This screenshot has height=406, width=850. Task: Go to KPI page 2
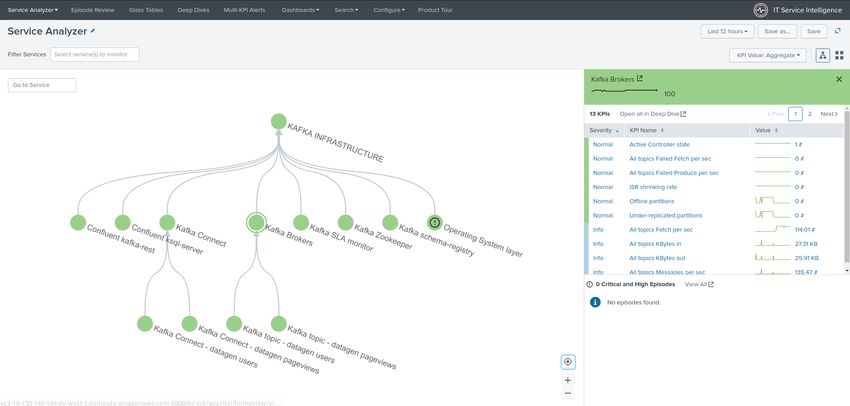(x=810, y=114)
